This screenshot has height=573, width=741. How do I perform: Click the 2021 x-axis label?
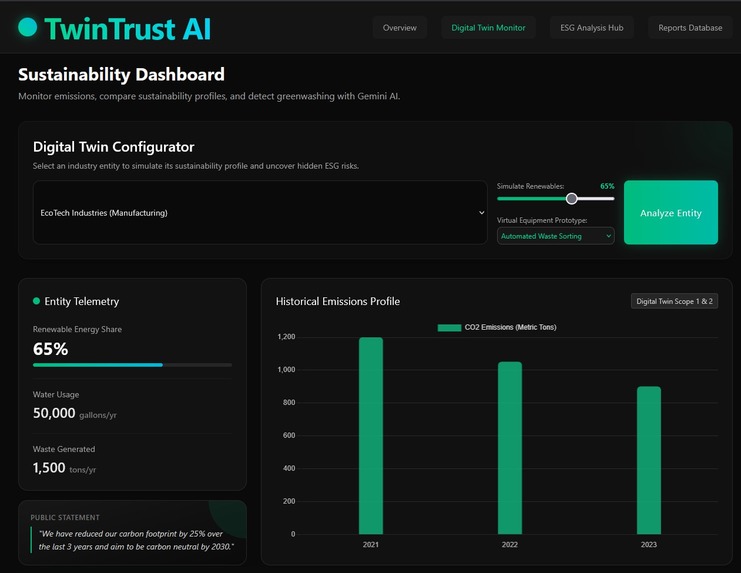tap(371, 545)
